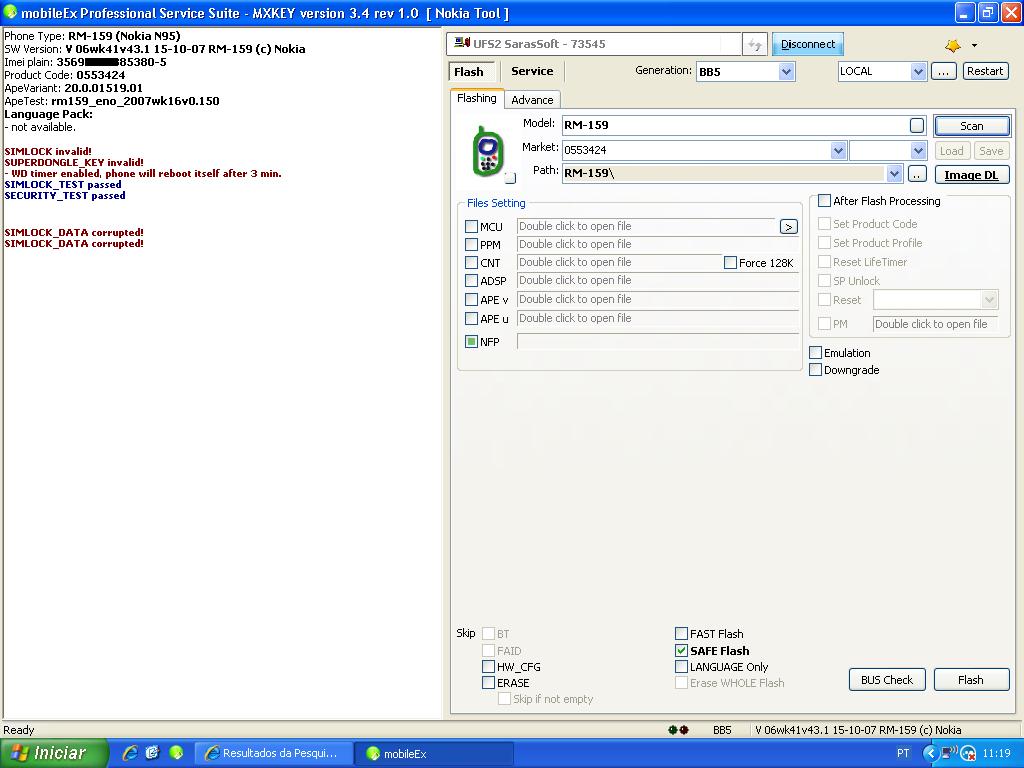Expand the Generation BB5 dropdown
Image resolution: width=1024 pixels, height=768 pixels.
point(786,71)
